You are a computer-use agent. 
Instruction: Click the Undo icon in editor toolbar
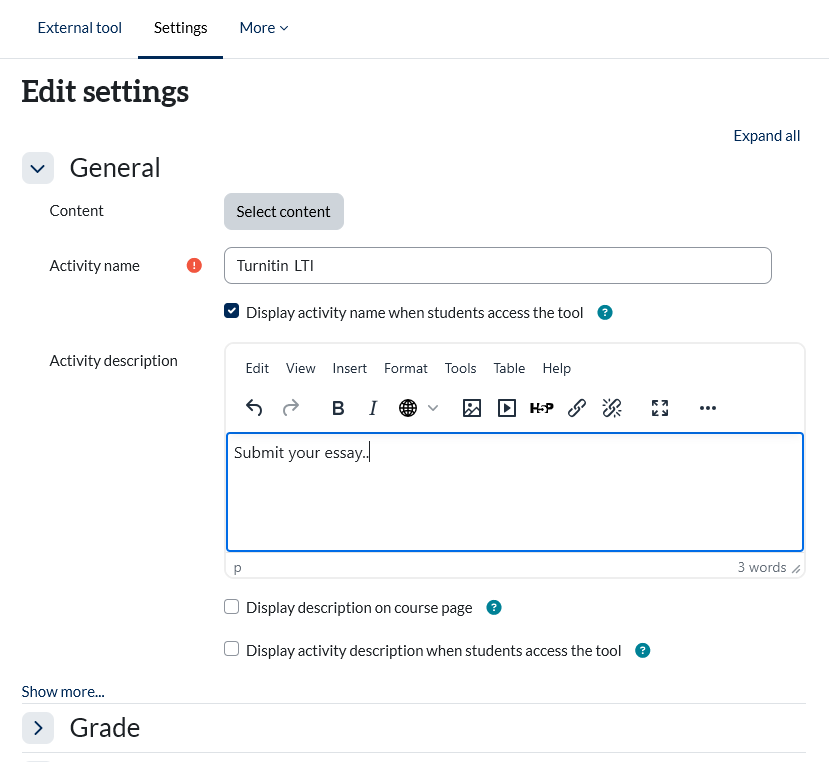[x=254, y=408]
